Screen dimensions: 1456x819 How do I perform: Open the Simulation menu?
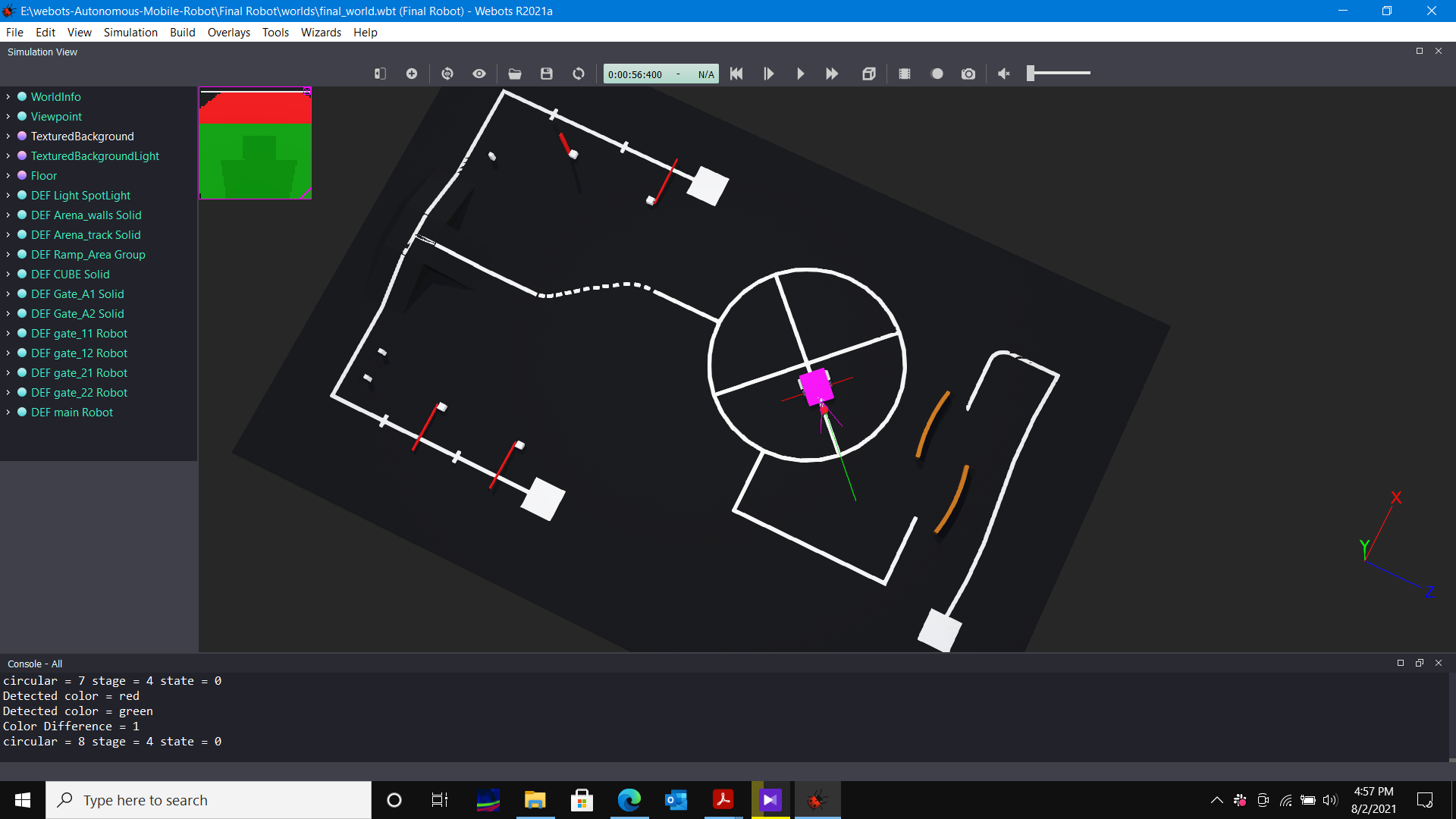click(x=130, y=32)
